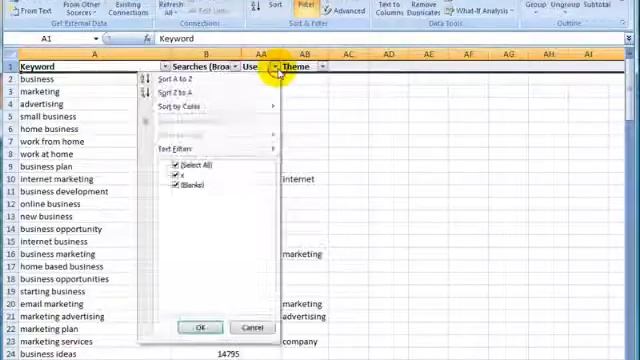Click the vertical scrollbar

[x=629, y=204]
